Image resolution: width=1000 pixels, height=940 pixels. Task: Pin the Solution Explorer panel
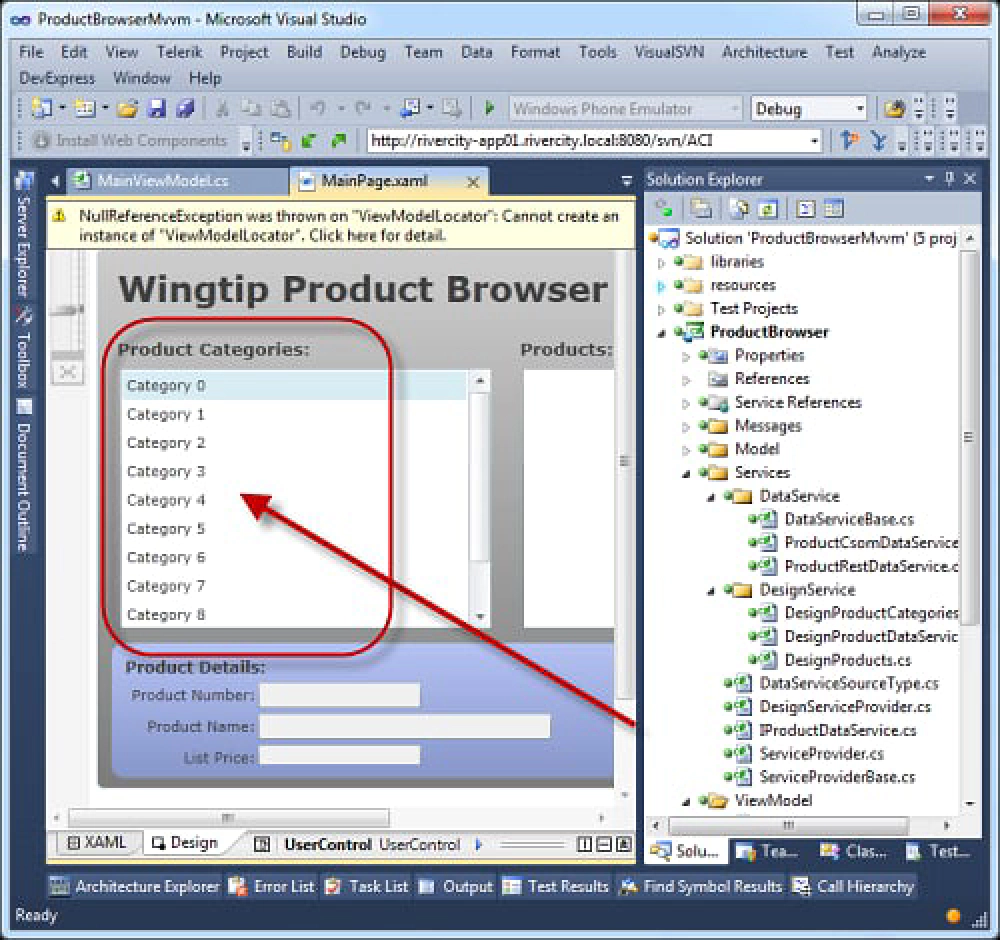click(950, 179)
